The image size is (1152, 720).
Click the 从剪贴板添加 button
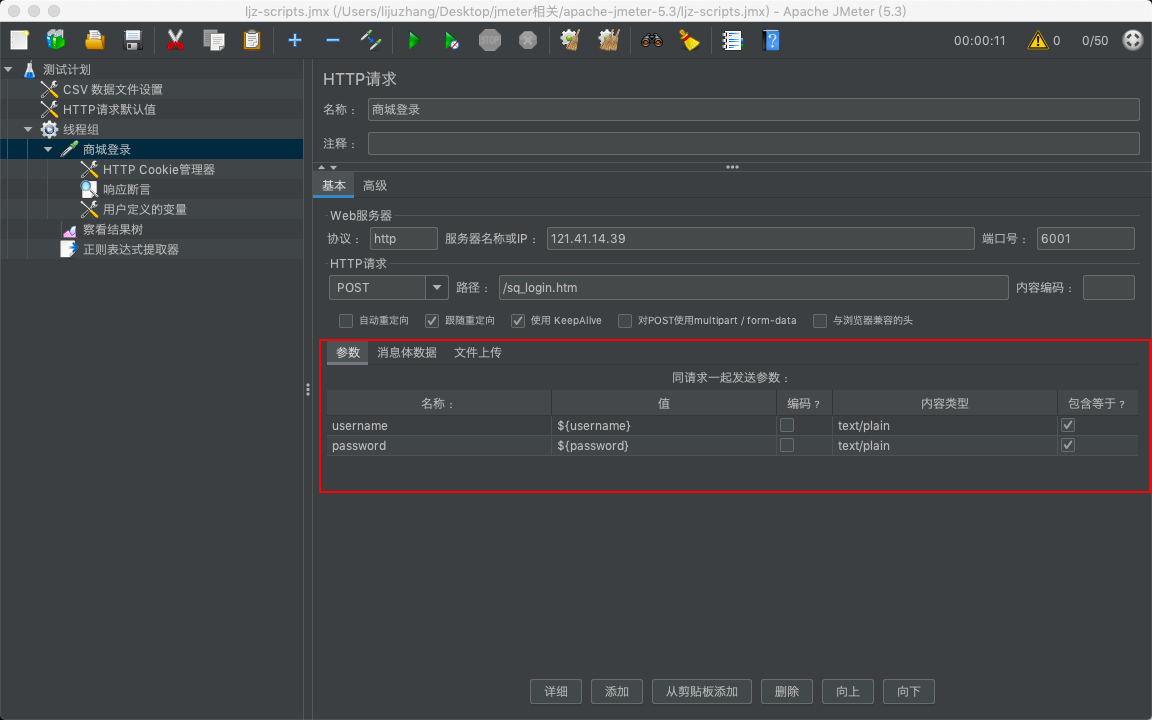tap(702, 691)
